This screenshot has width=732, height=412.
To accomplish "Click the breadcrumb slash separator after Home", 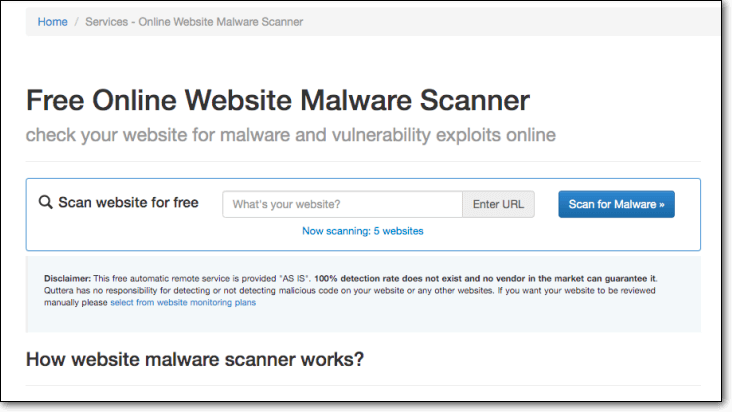I will 77,22.
